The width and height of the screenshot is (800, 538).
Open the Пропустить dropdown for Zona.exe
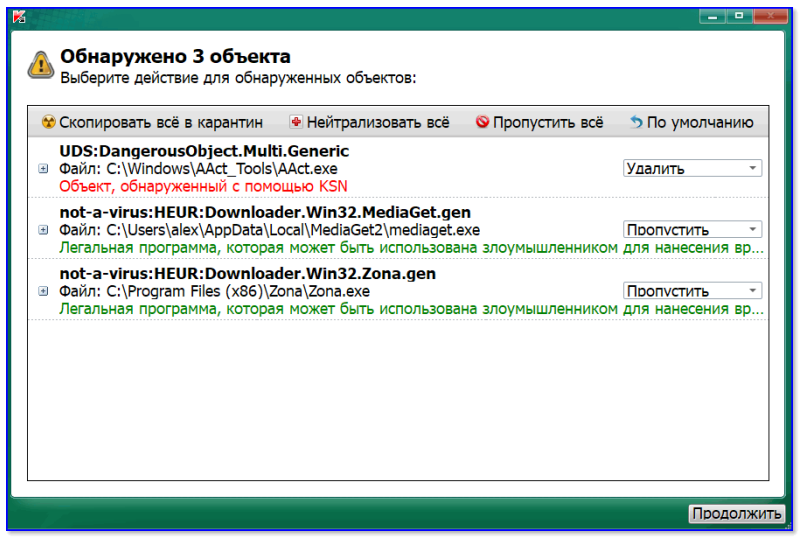(692, 291)
